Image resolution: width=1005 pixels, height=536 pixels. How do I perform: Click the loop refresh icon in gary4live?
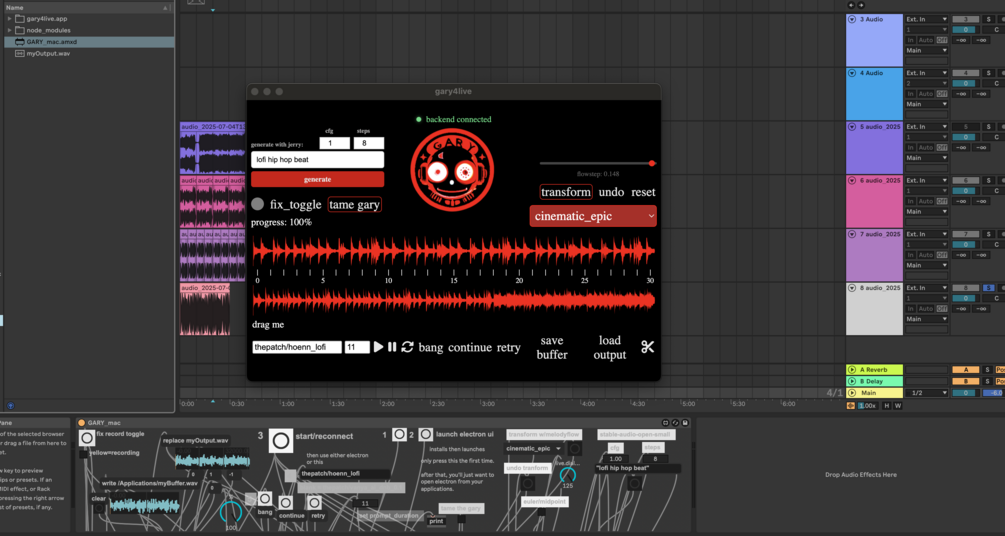[408, 347]
